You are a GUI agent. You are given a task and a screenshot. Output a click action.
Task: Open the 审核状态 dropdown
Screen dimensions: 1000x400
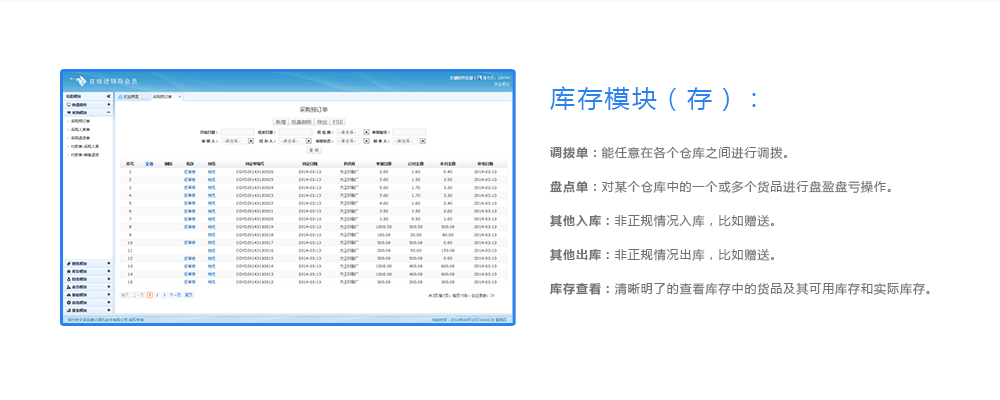pos(353,140)
